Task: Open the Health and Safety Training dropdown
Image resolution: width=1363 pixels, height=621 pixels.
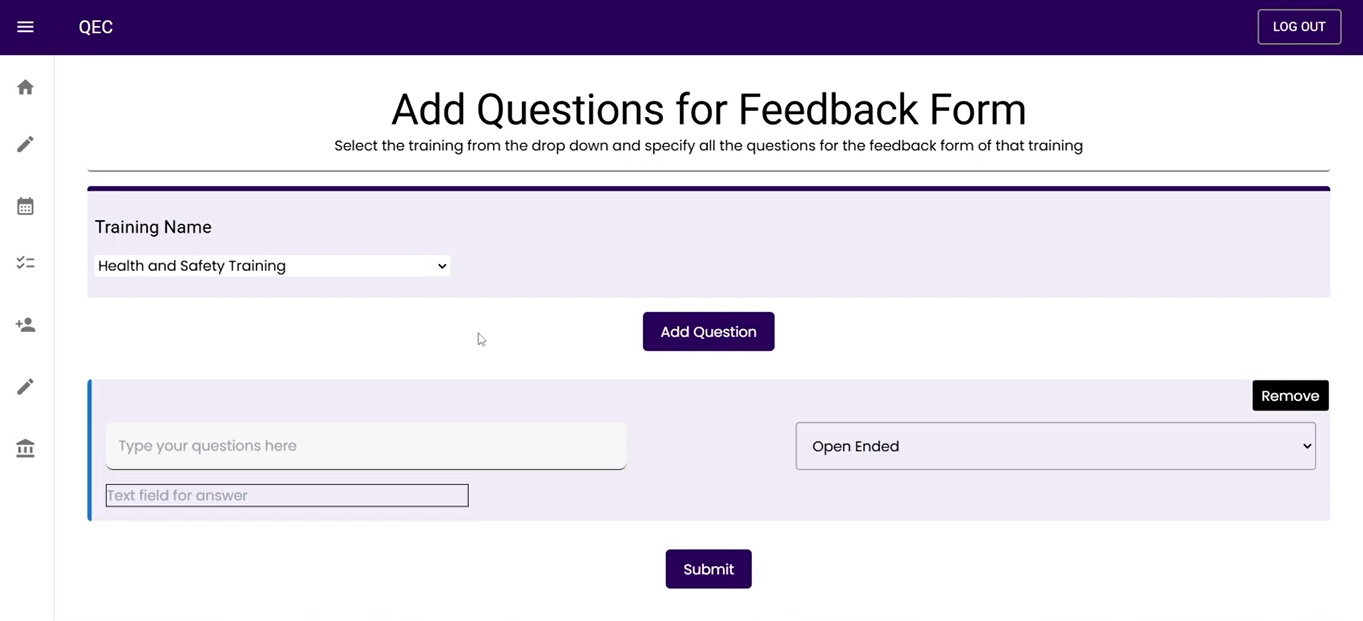Action: coord(270,266)
